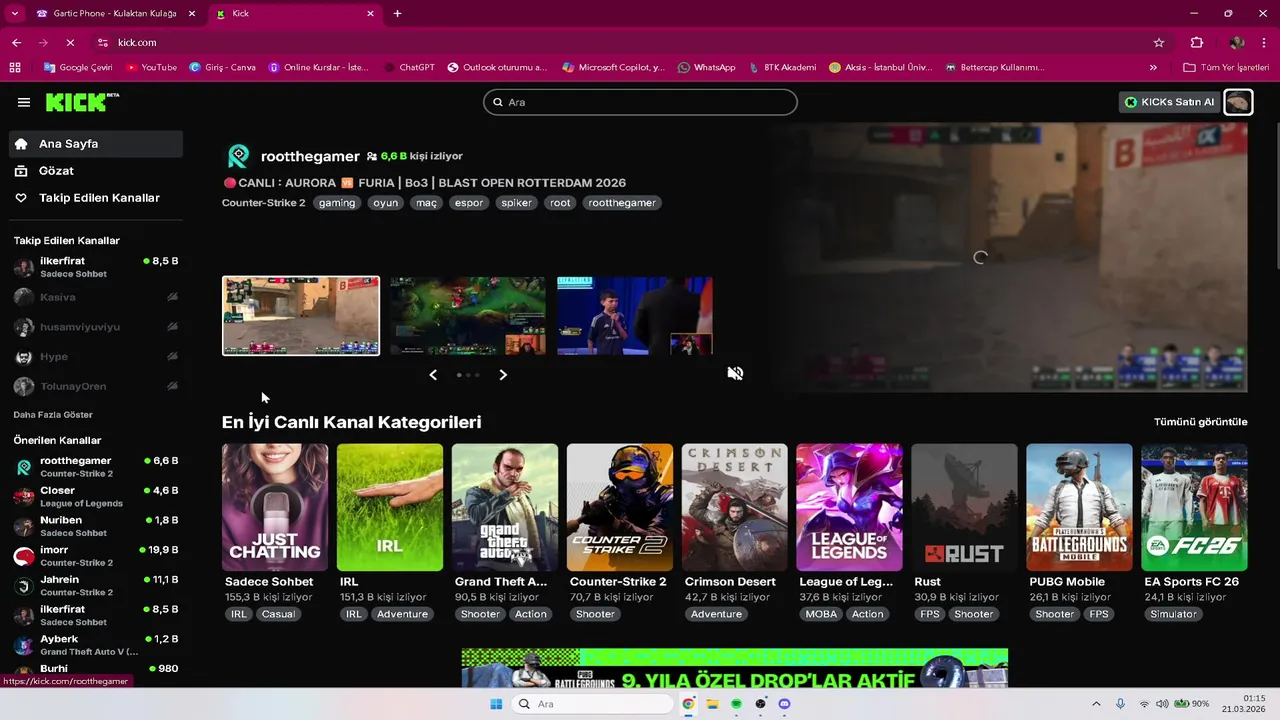Show hidden system tray icons
Image resolution: width=1280 pixels, height=720 pixels.
[x=1096, y=704]
